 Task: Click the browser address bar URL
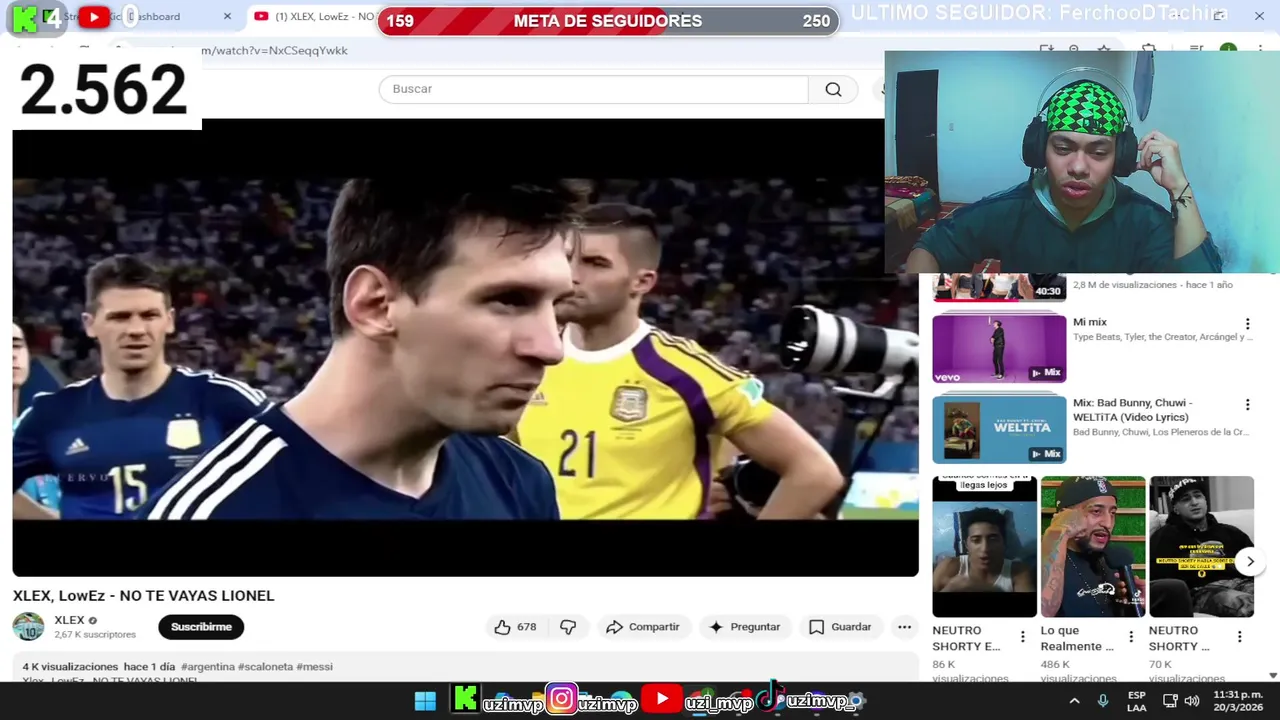(275, 50)
